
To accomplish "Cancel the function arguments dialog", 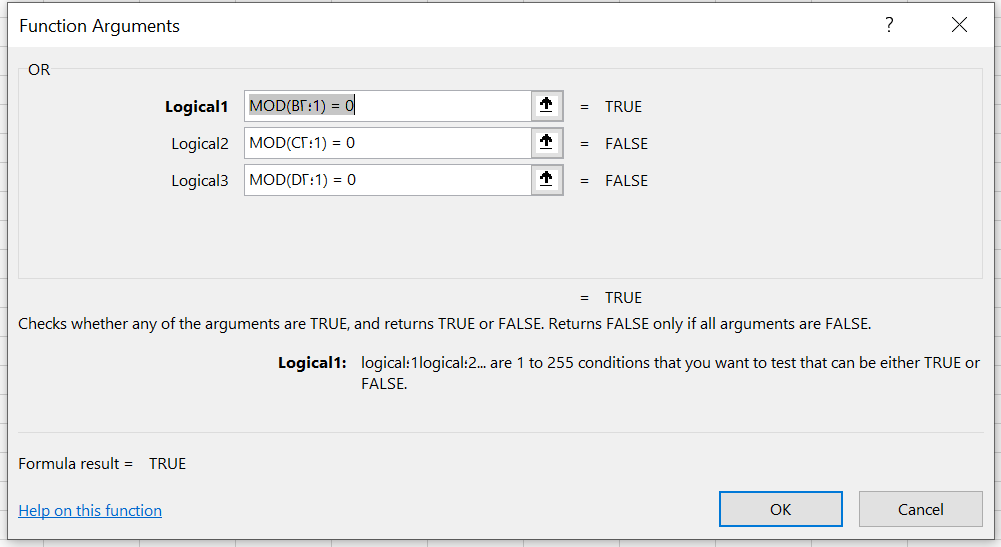I will (920, 509).
